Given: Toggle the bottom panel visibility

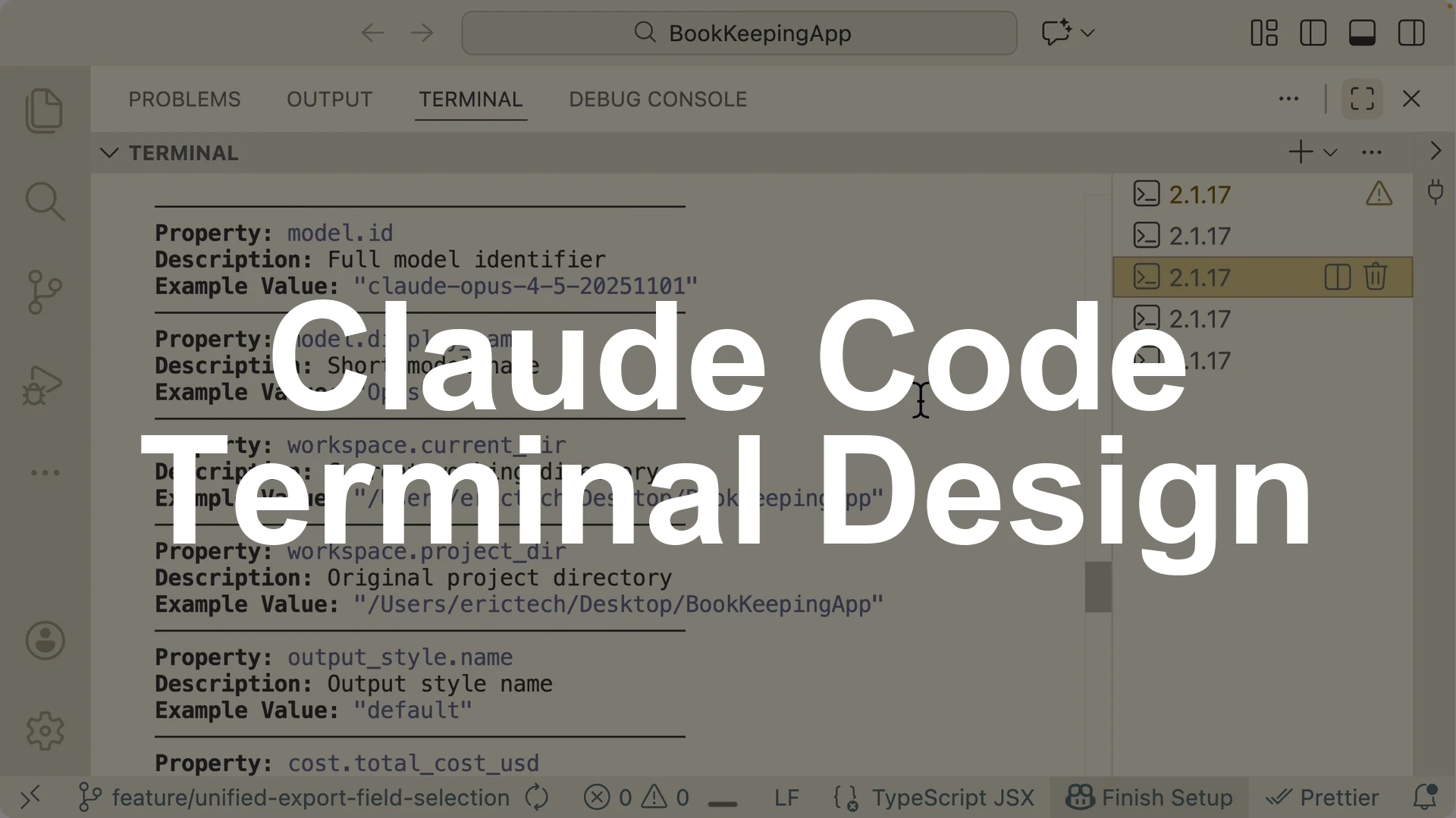Looking at the screenshot, I should point(1362,33).
